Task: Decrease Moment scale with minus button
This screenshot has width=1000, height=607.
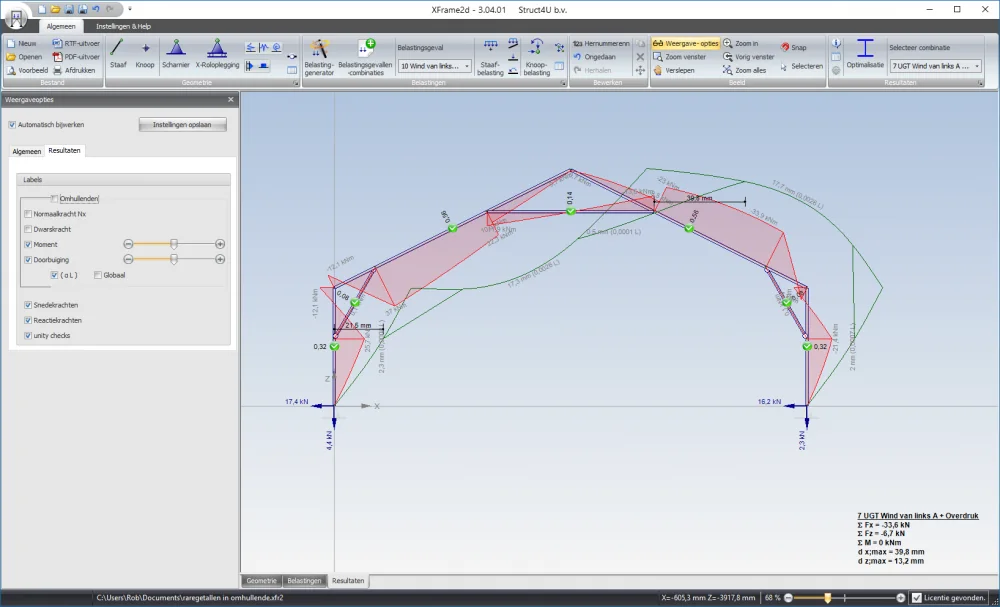Action: (128, 244)
